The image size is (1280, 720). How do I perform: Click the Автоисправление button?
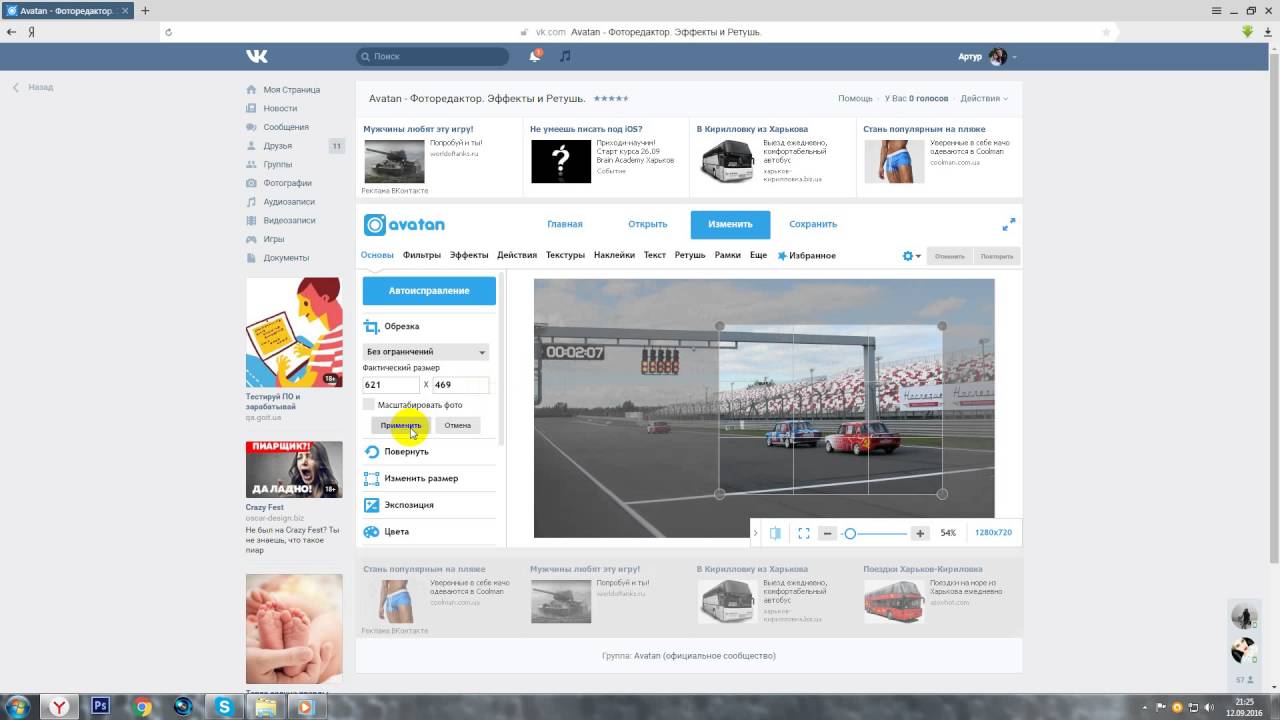click(429, 291)
